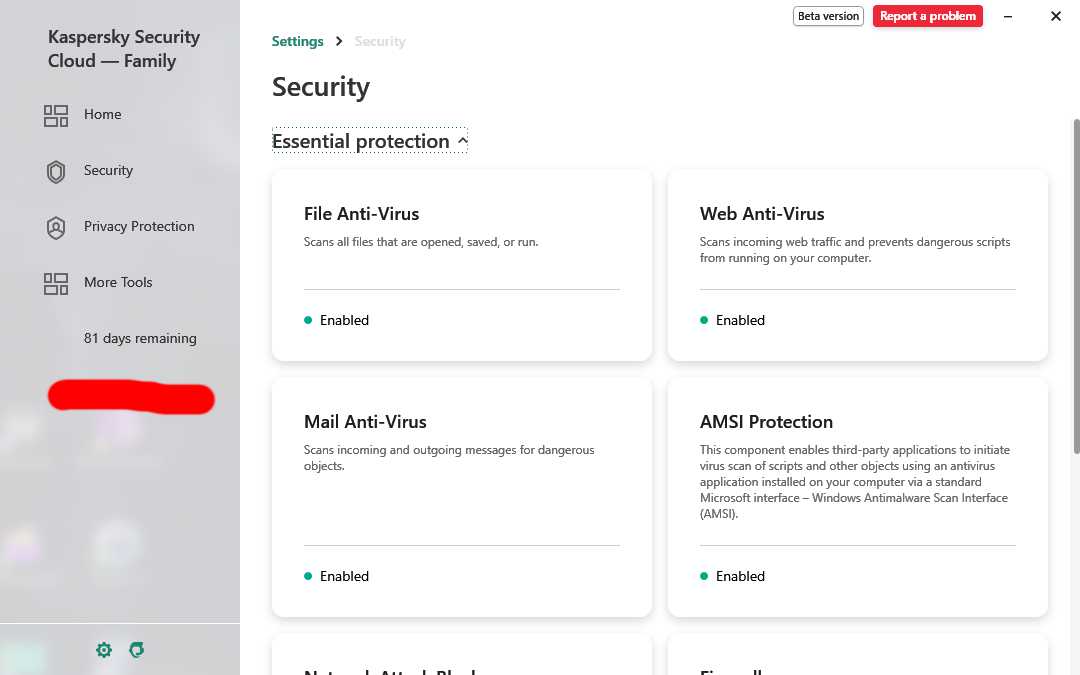Select the Privacy Protection menu item
1080x675 pixels.
pos(139,227)
